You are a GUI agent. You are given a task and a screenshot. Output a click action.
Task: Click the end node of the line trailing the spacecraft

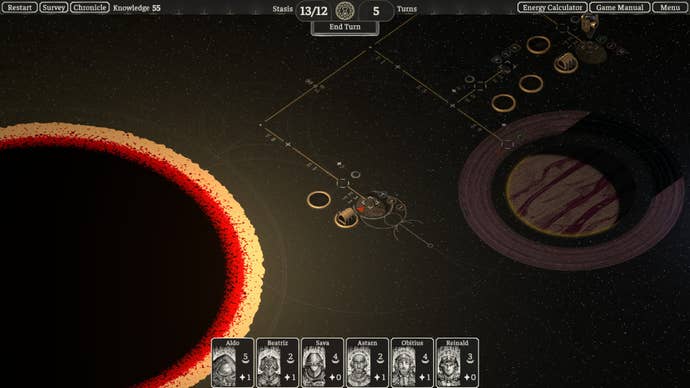[430, 245]
